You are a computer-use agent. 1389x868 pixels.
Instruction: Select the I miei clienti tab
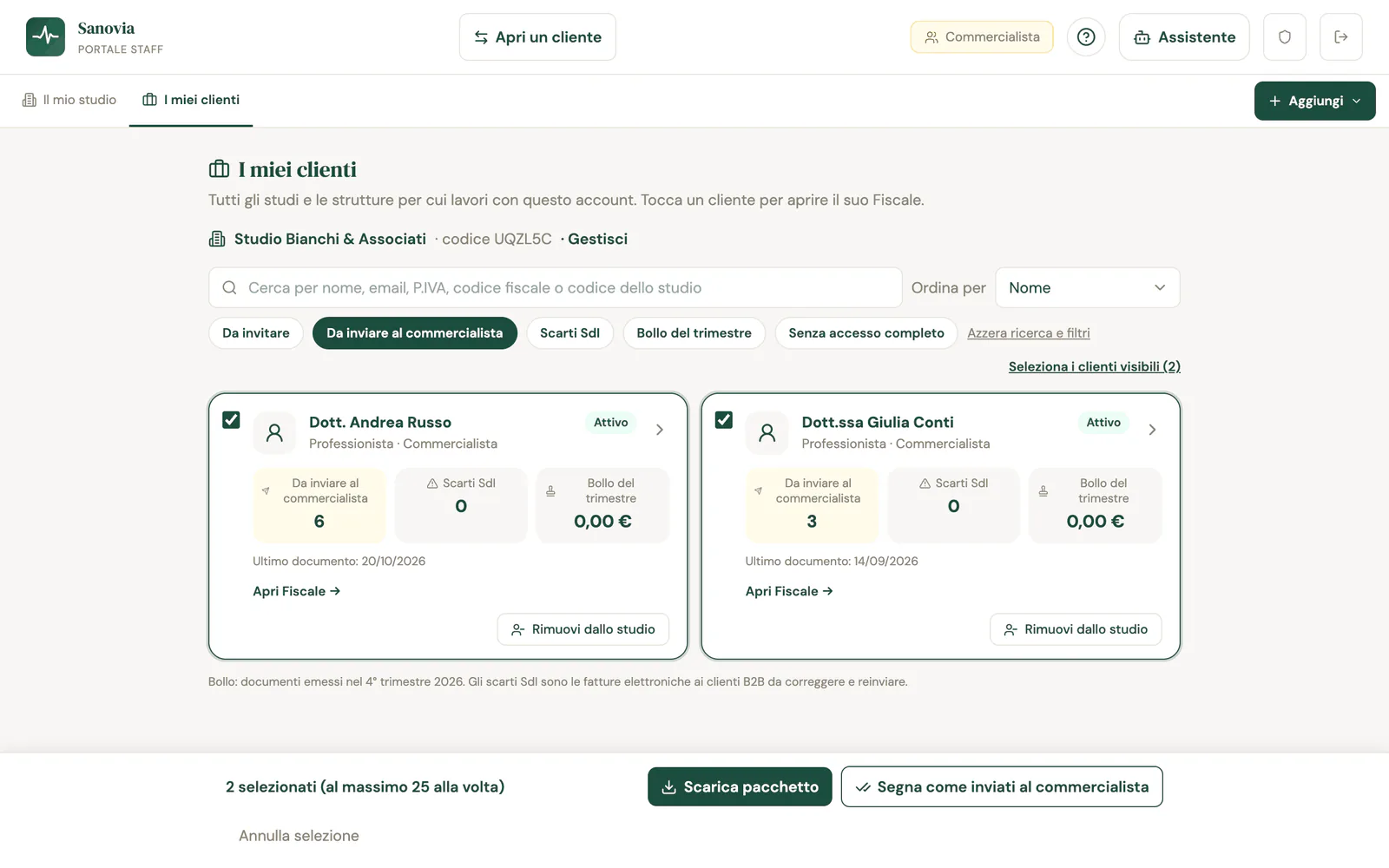191,100
